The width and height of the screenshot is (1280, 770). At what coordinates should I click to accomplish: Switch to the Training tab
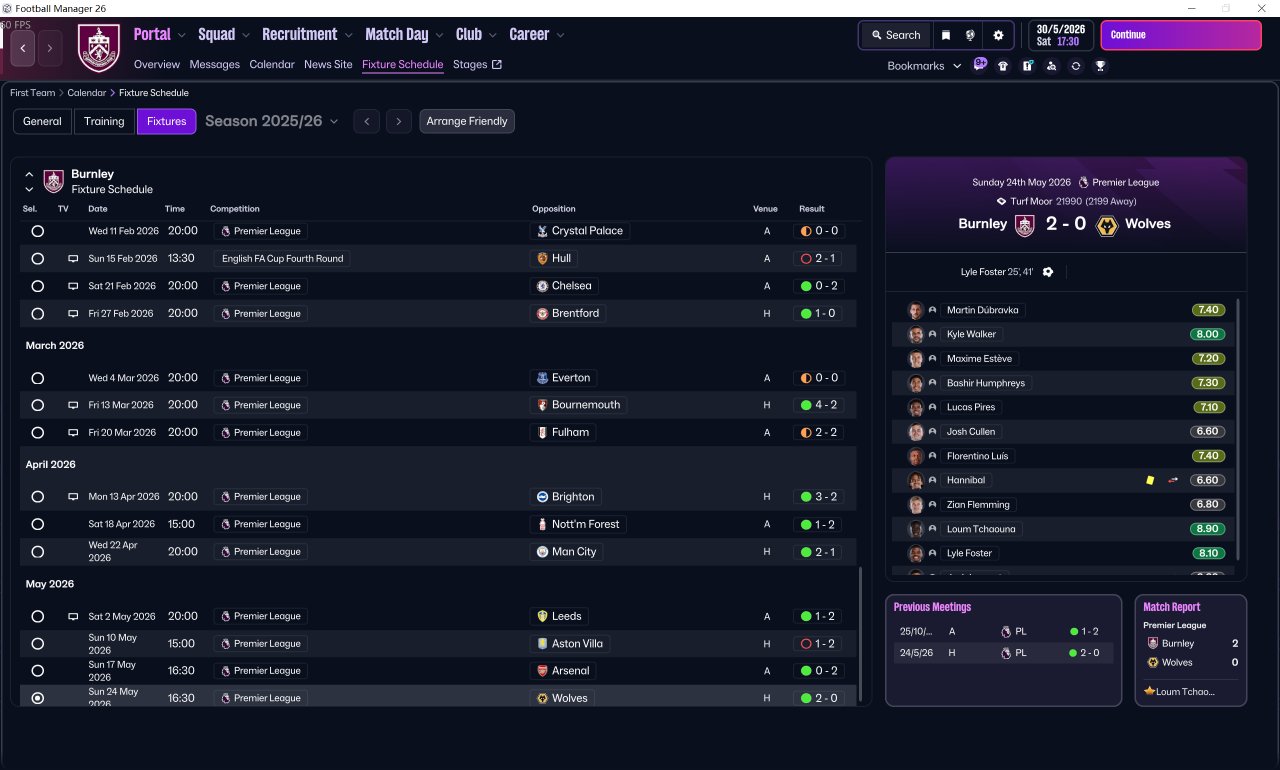click(104, 121)
